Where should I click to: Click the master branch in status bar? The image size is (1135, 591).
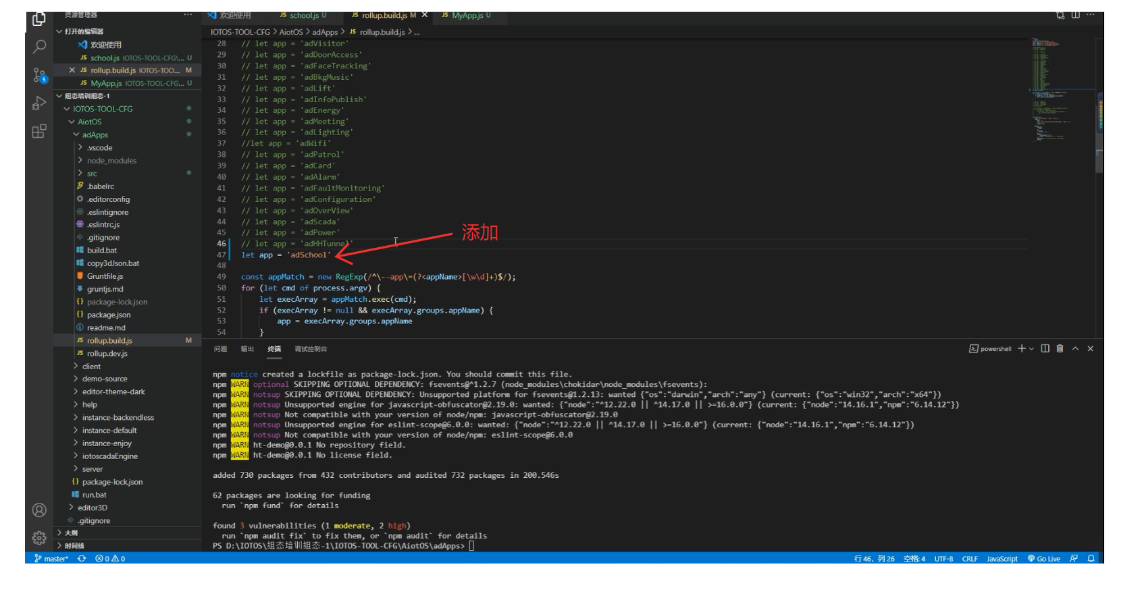point(52,559)
